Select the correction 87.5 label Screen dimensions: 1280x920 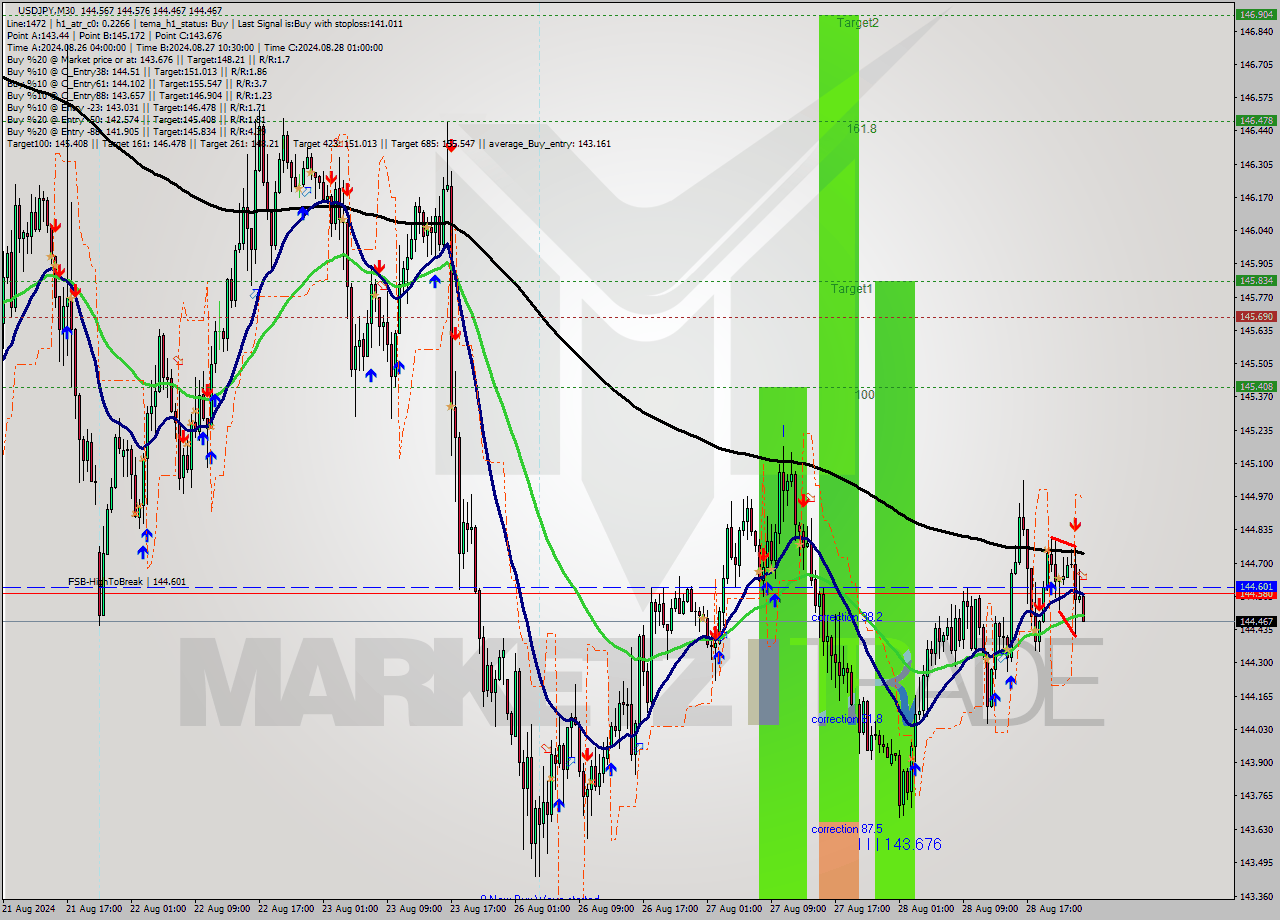(847, 829)
